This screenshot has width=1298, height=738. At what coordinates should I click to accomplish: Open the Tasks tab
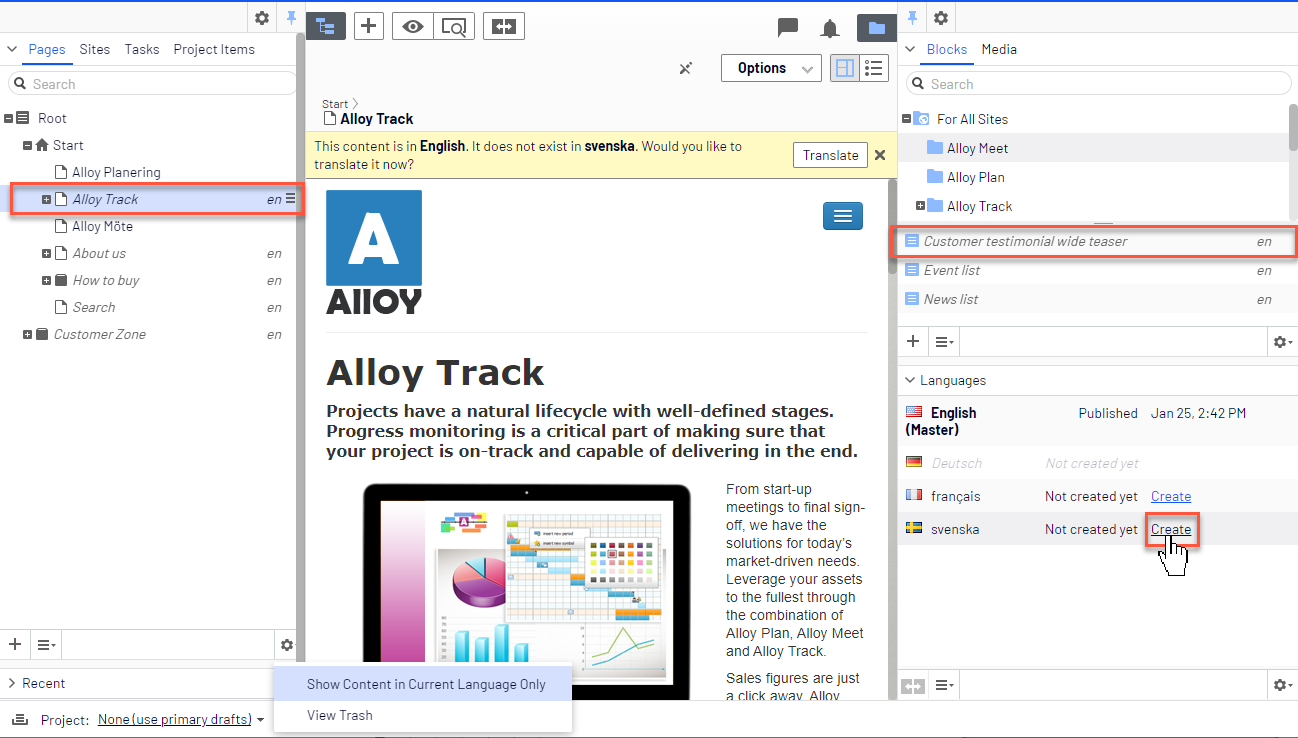click(142, 49)
